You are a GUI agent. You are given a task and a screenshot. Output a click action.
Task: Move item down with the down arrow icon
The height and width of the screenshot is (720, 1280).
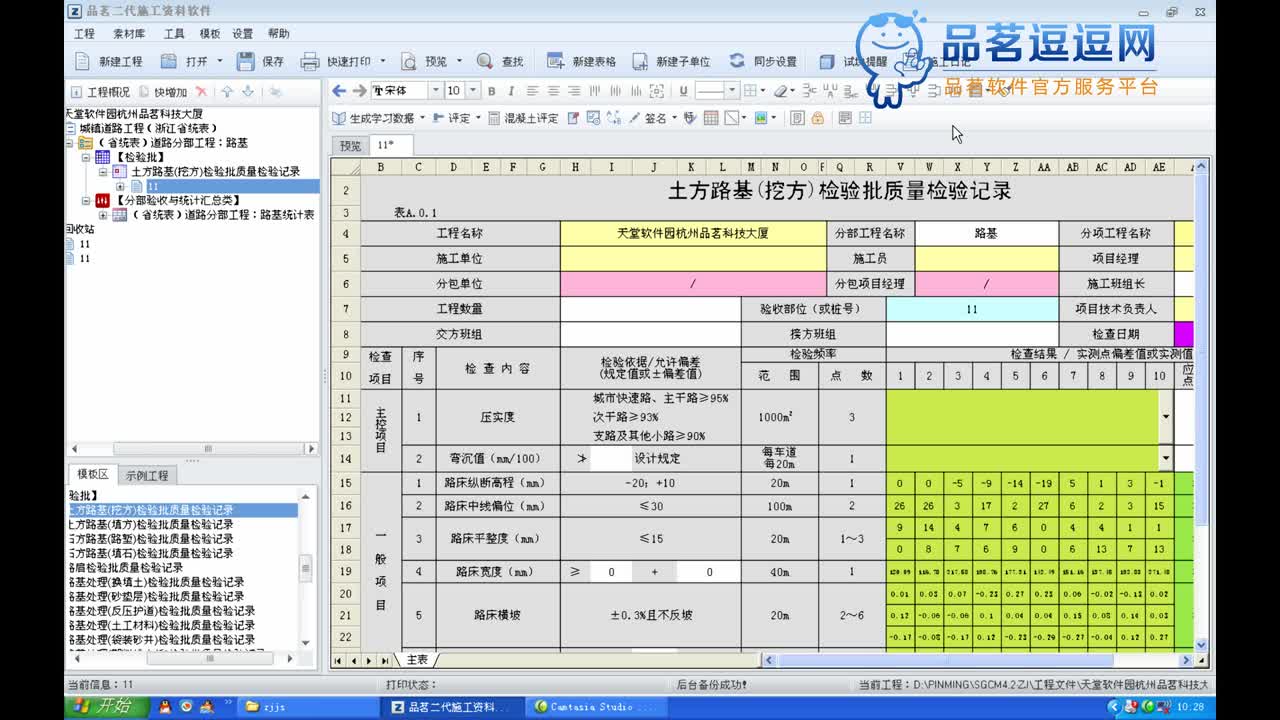(x=248, y=91)
